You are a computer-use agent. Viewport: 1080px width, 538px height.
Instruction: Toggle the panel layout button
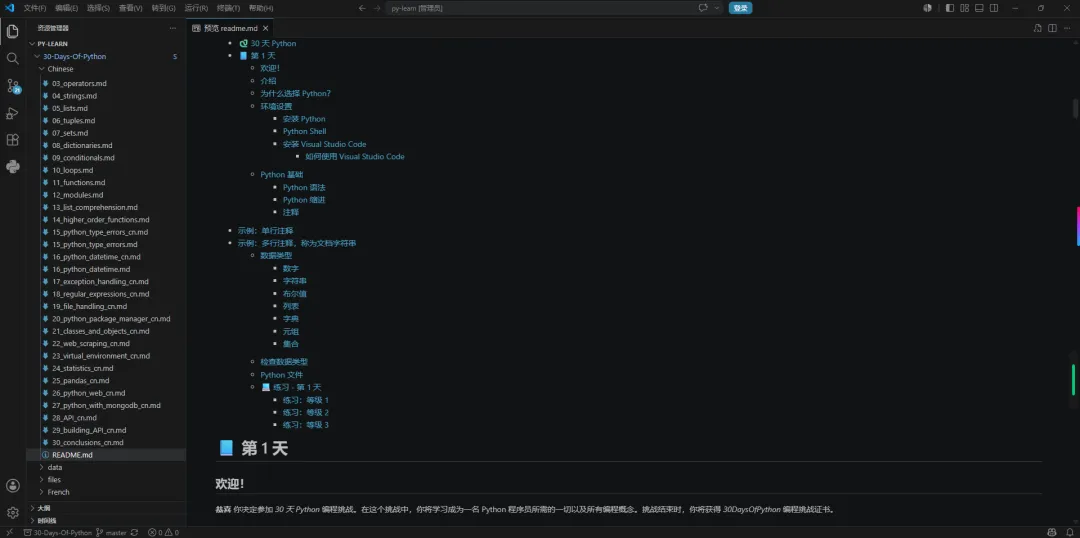979,8
